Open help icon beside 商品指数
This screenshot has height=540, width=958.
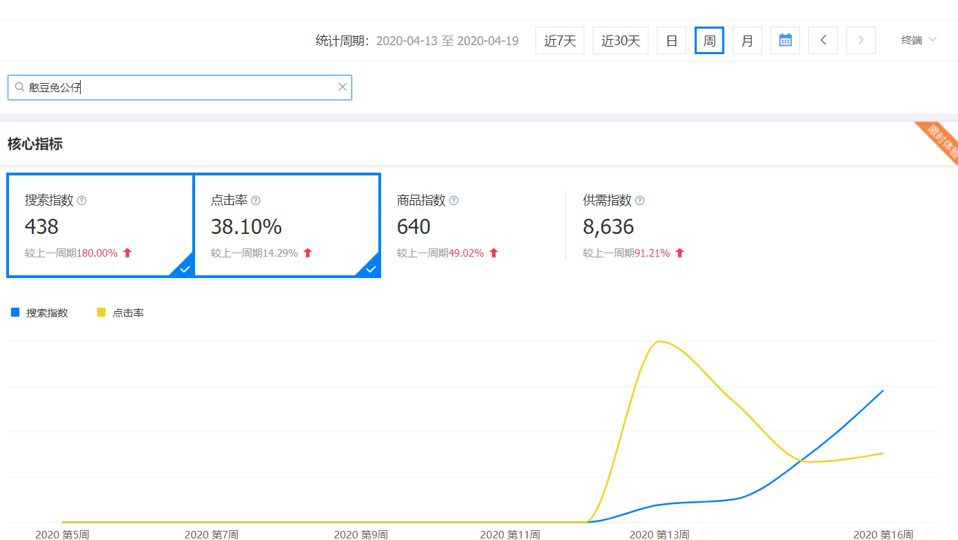click(x=454, y=201)
